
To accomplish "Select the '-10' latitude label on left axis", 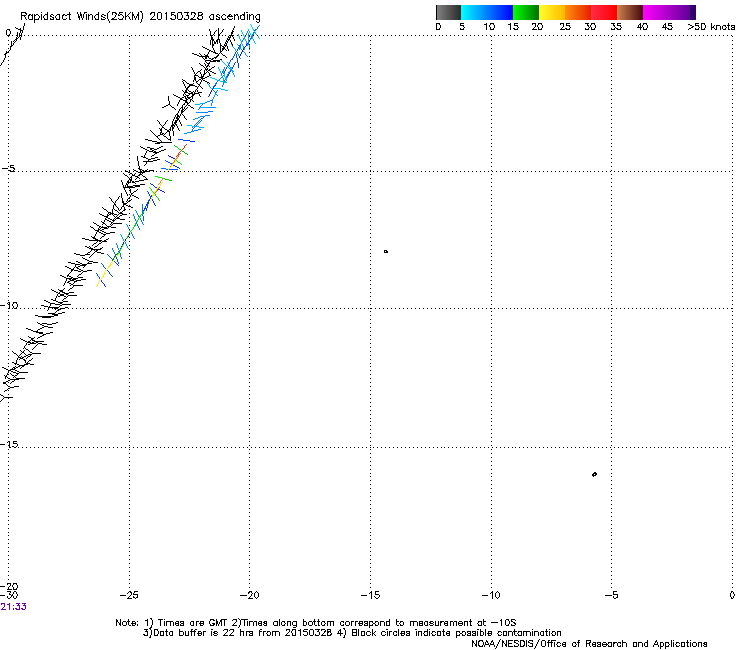I will coord(9,305).
